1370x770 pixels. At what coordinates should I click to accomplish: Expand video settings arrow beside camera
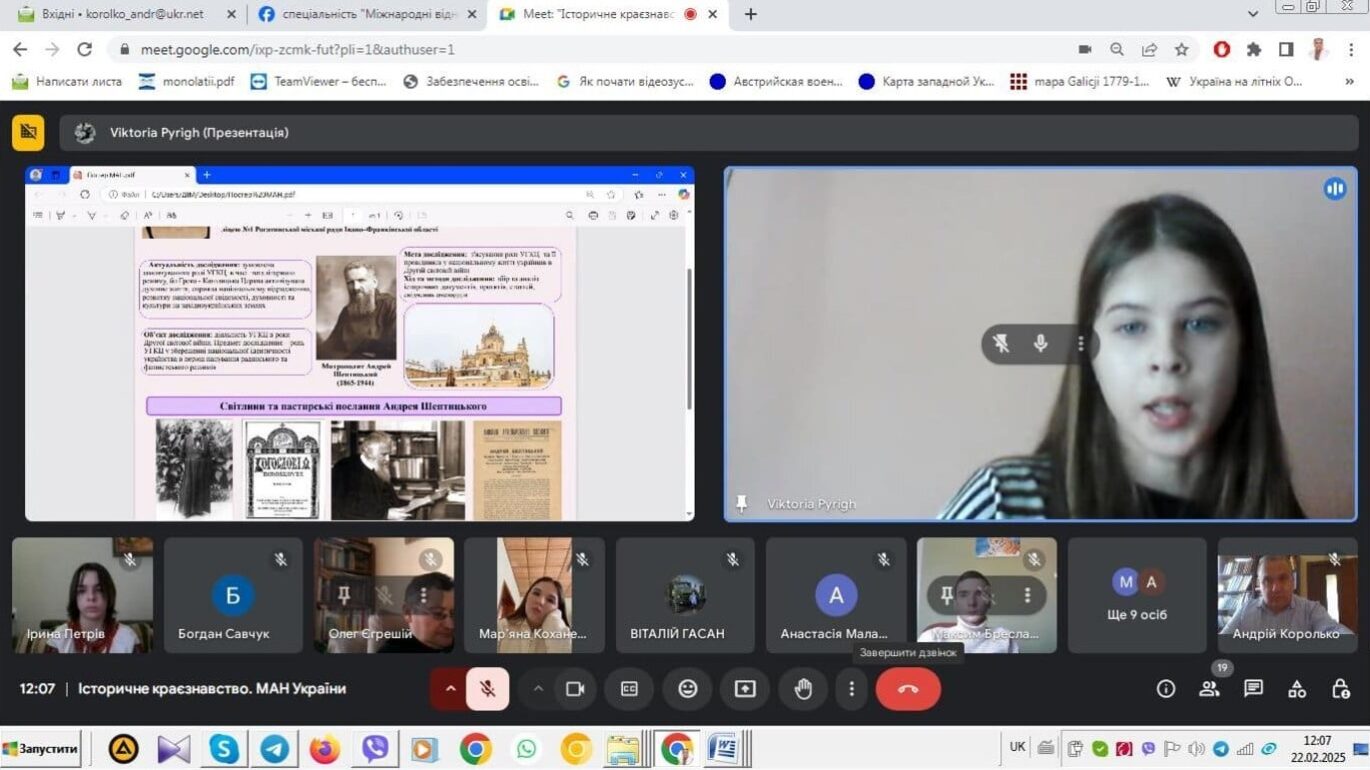(x=538, y=689)
